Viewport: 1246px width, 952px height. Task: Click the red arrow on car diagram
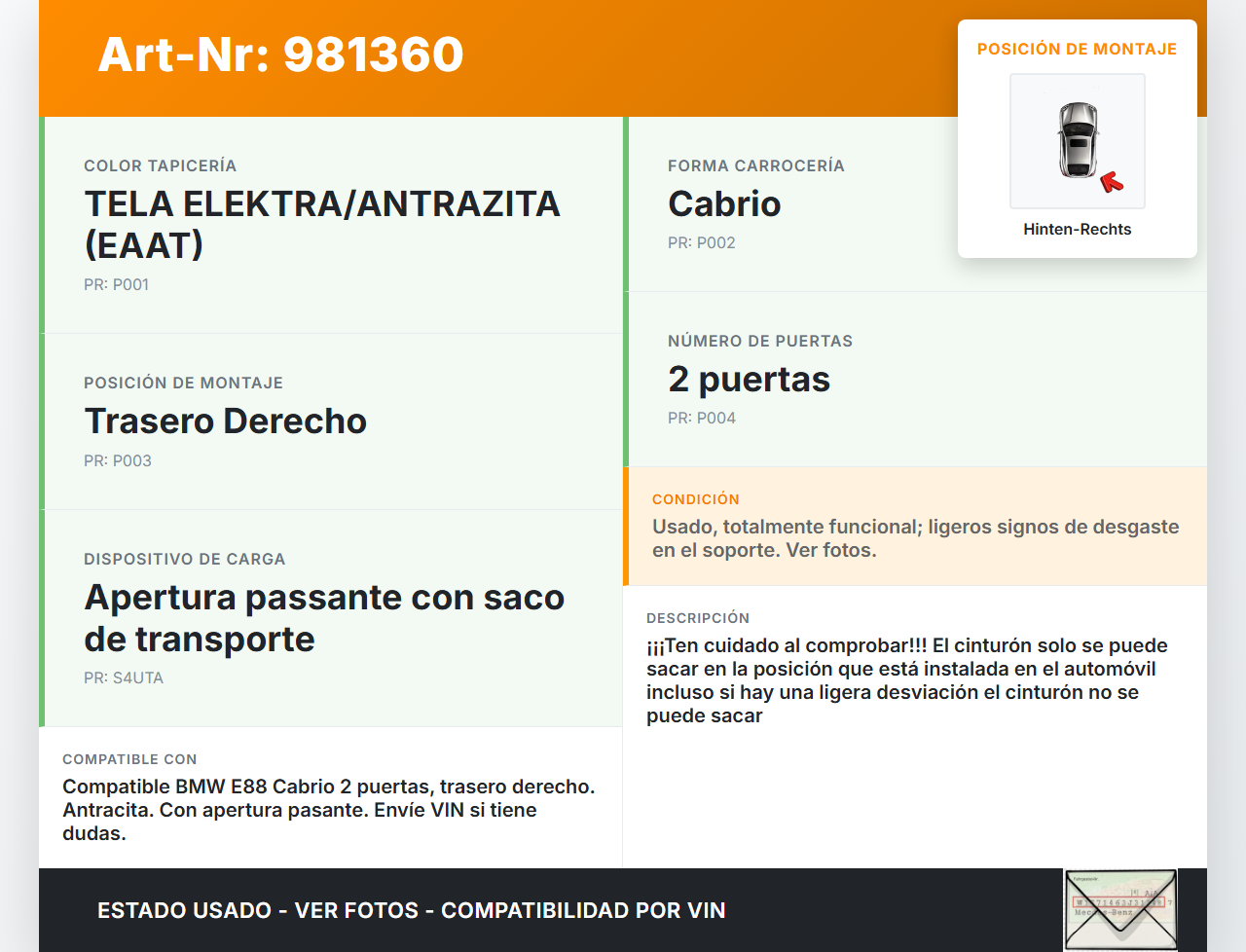[1111, 182]
